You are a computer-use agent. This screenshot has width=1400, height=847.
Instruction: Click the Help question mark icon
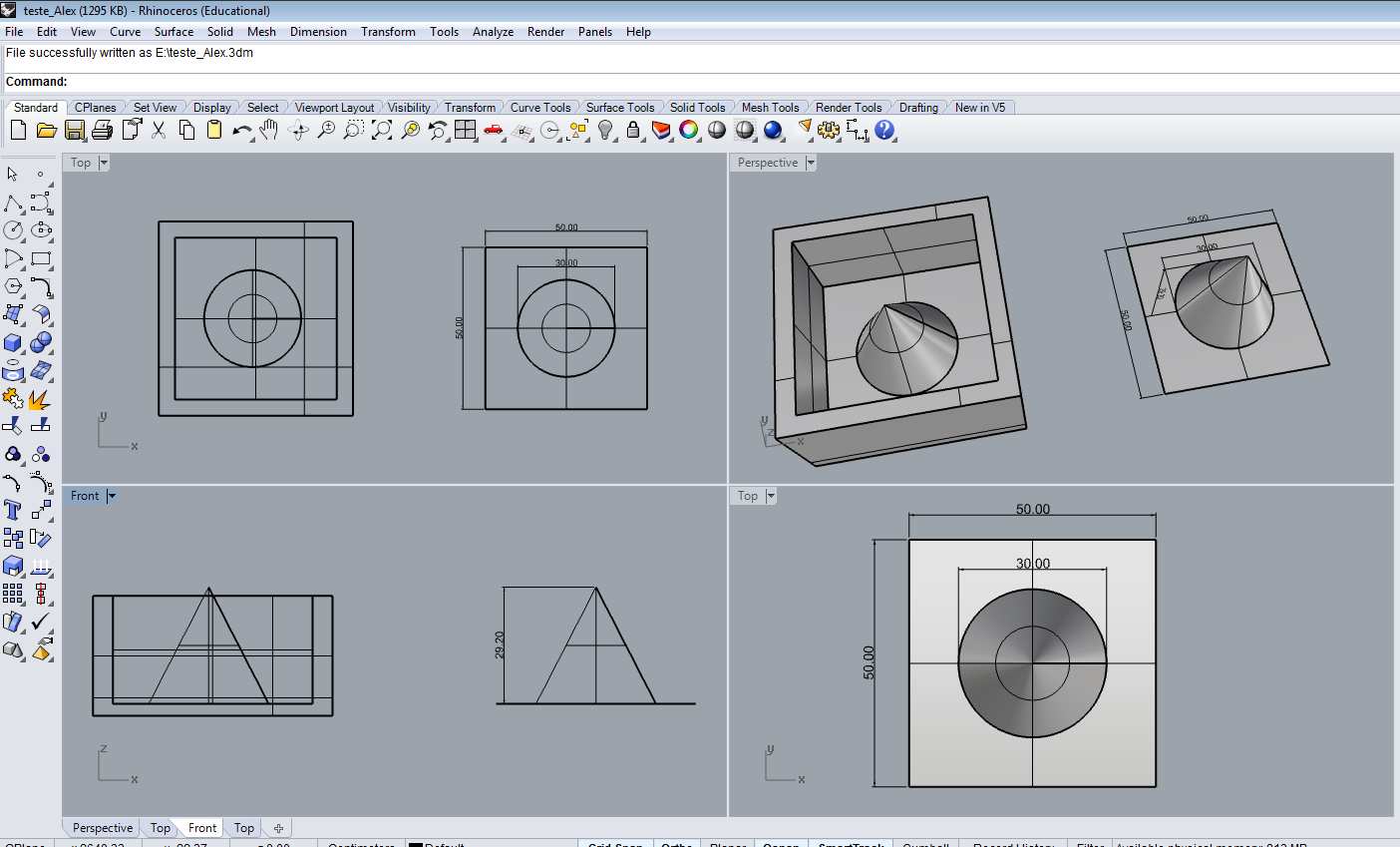pos(884,130)
